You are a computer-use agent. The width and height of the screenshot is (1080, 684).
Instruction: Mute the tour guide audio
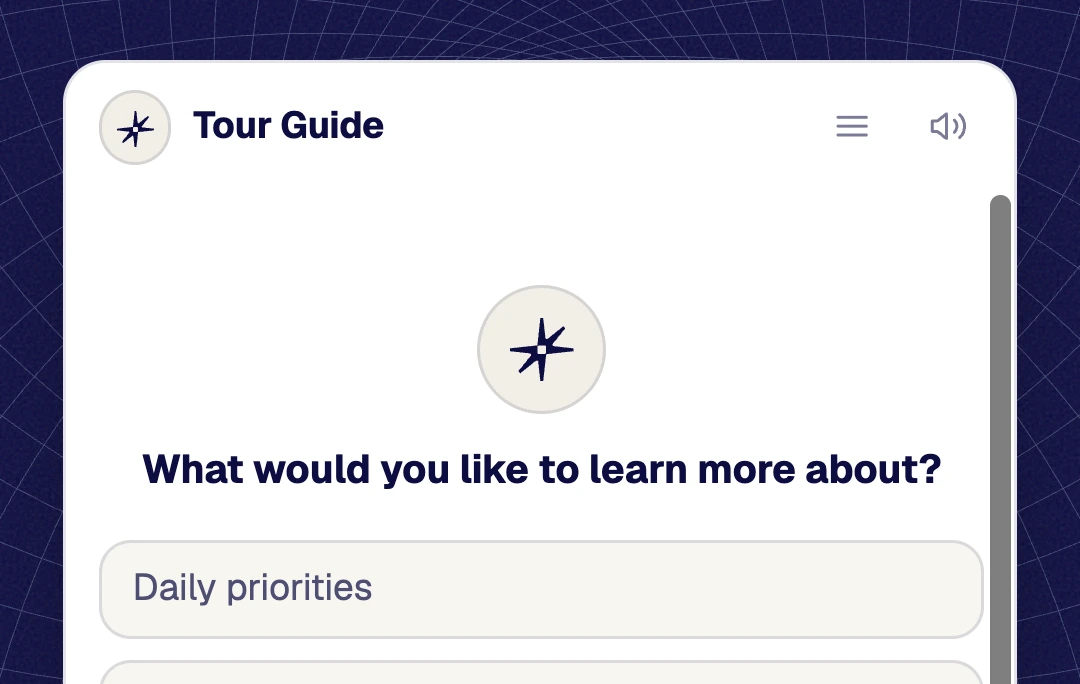[948, 126]
